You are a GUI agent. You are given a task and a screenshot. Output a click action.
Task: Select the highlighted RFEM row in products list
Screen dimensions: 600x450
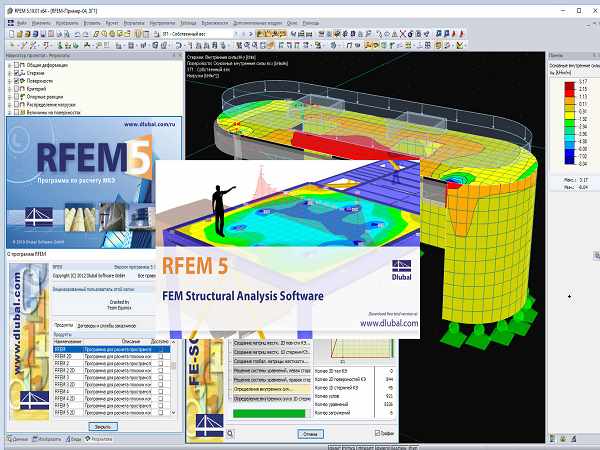point(112,349)
